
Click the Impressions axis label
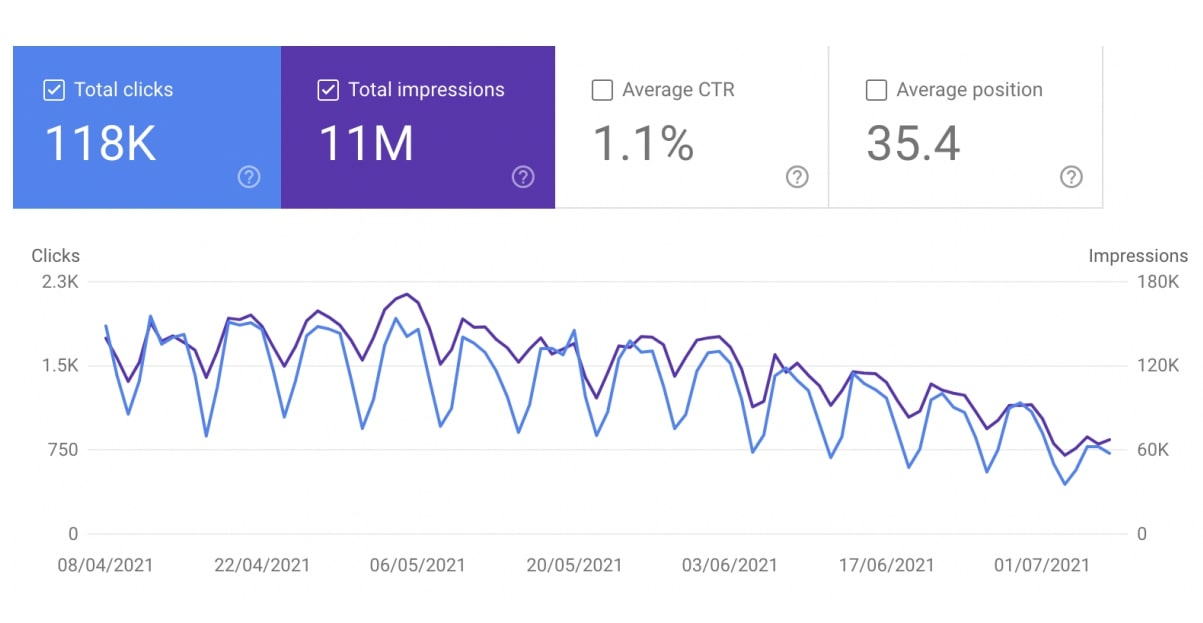click(x=1138, y=256)
